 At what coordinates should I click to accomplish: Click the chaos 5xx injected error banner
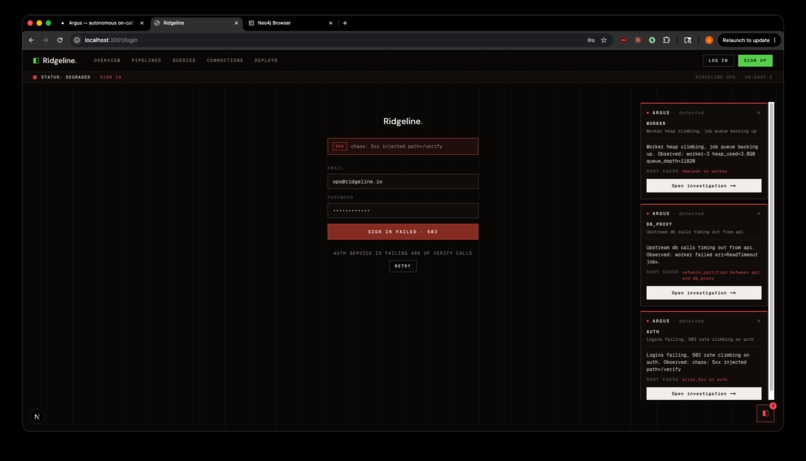[x=402, y=146]
